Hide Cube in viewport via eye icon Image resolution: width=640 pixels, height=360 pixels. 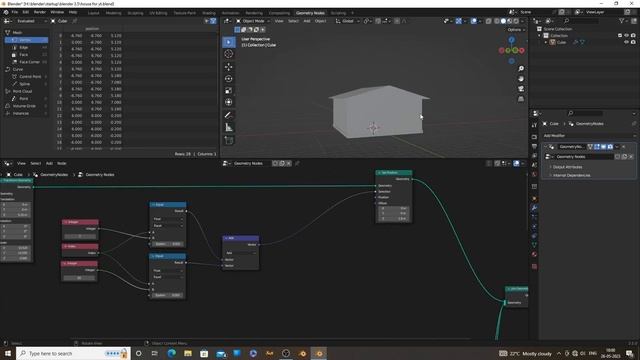[x=627, y=42]
